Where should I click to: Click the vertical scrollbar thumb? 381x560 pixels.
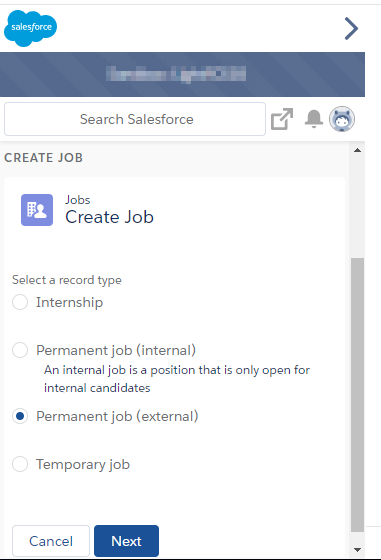click(357, 395)
